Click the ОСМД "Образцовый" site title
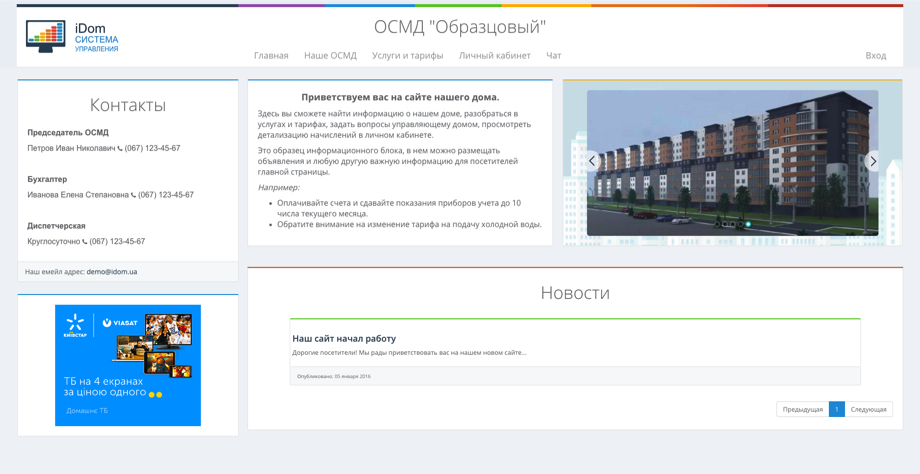Image resolution: width=920 pixels, height=474 pixels. click(x=460, y=27)
